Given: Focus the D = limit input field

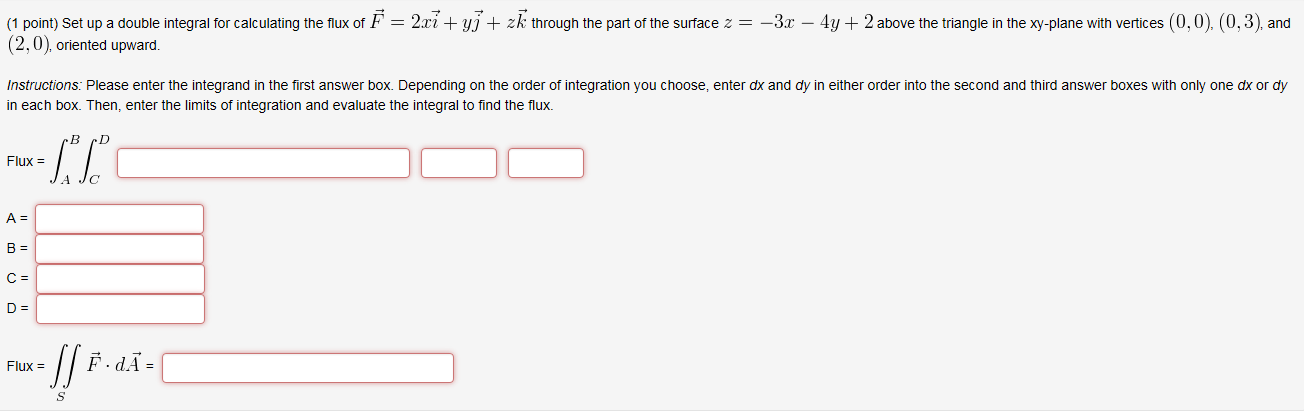Looking at the screenshot, I should [x=120, y=309].
